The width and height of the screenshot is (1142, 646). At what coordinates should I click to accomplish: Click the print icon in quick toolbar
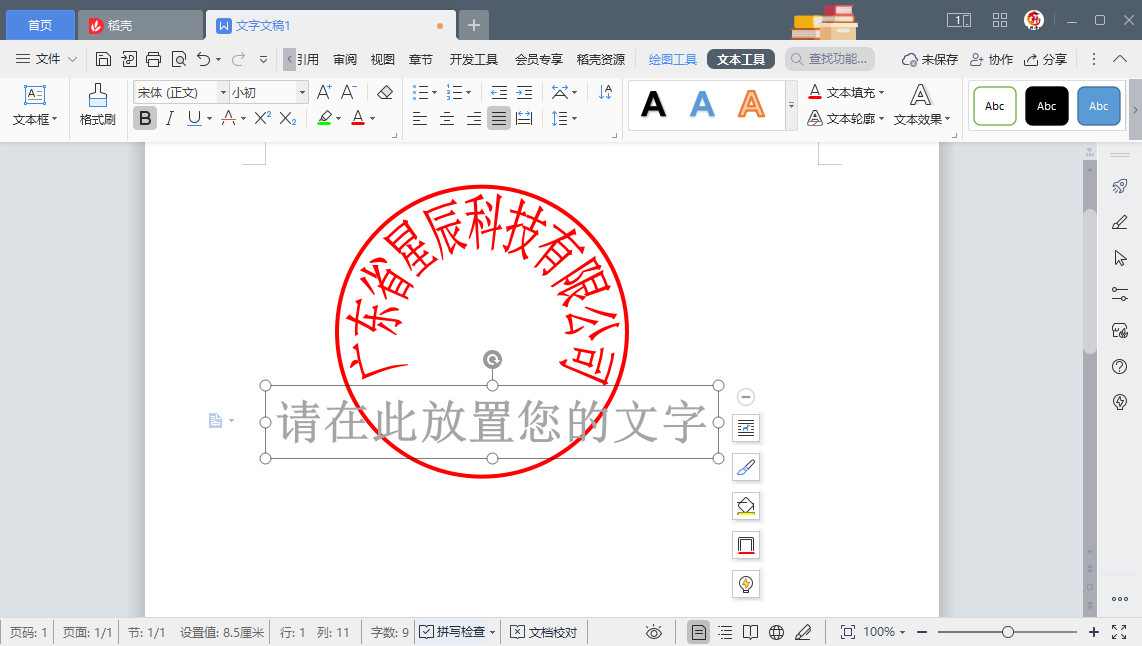click(153, 59)
